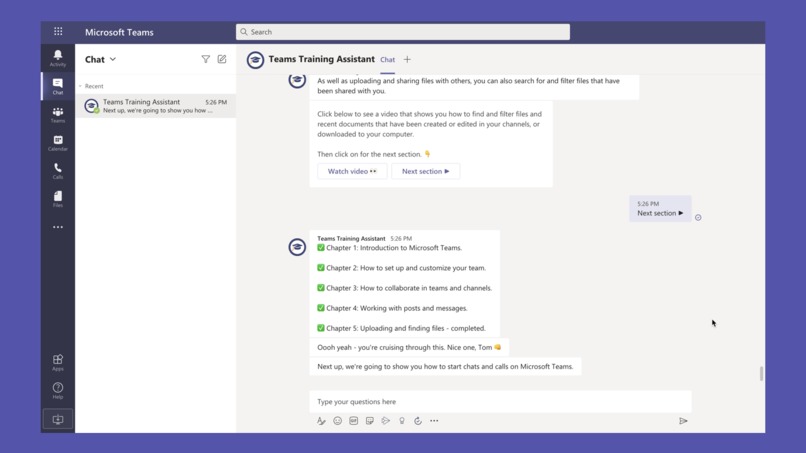Click the Type your questions here field
Viewport: 806px width, 453px height.
click(x=500, y=402)
